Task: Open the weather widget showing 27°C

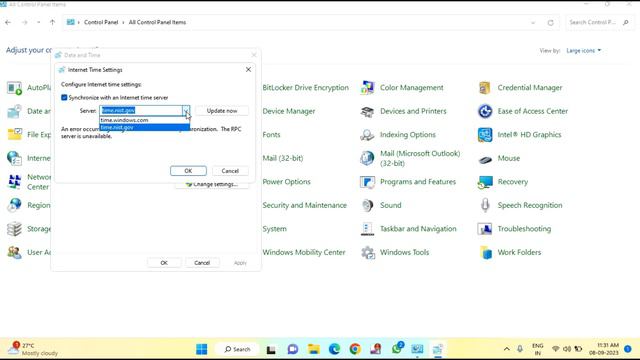Action: click(33, 349)
